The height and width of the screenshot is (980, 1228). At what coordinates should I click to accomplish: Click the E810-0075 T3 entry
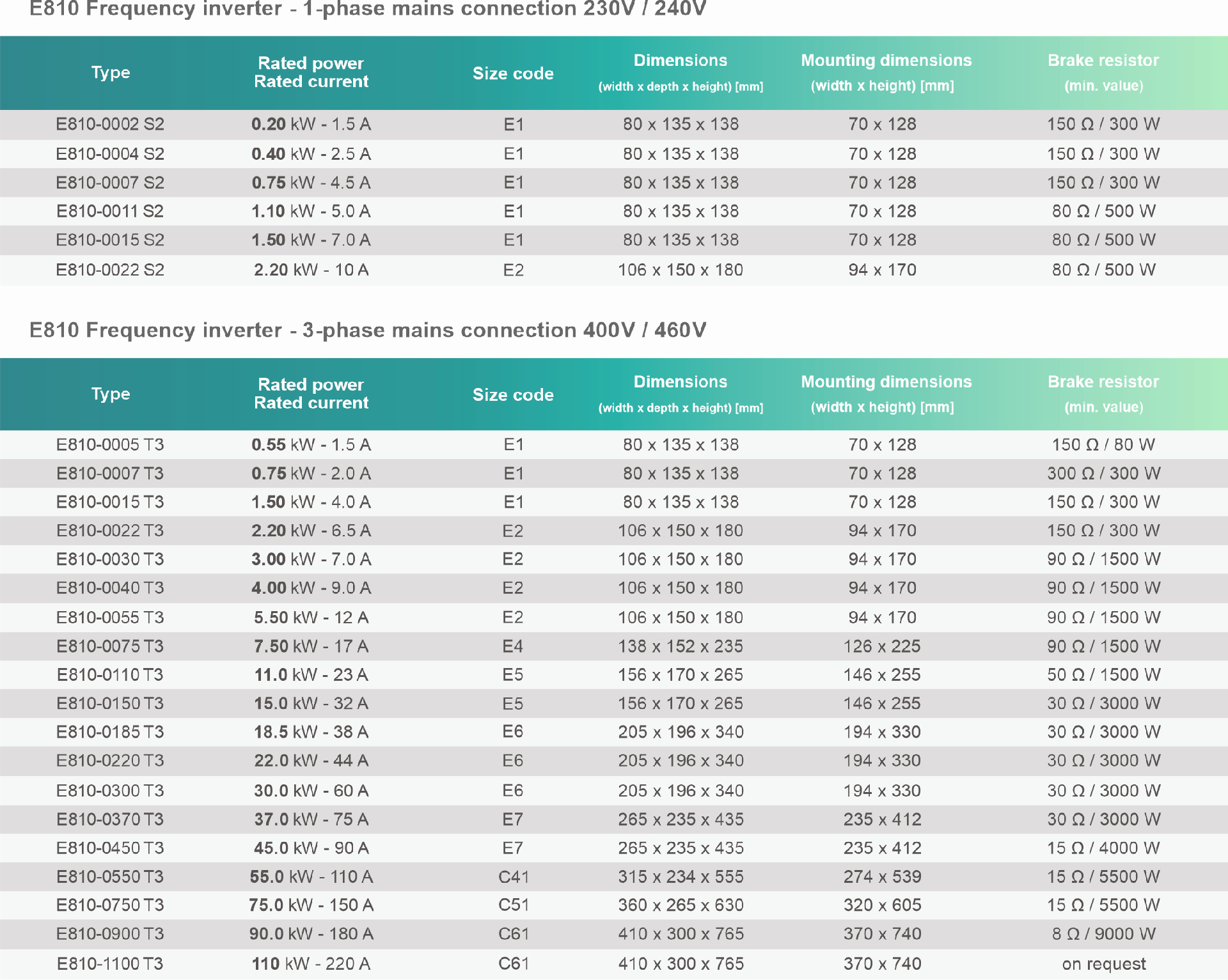[x=110, y=646]
